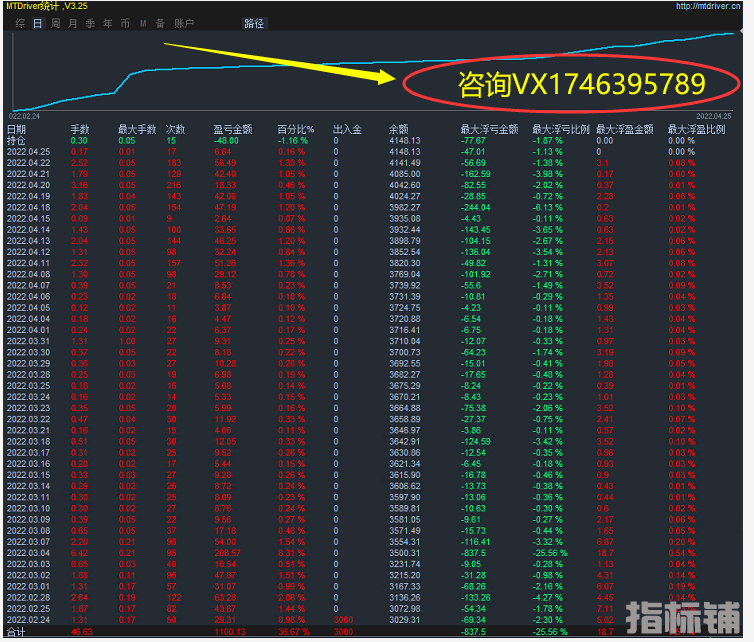The width and height of the screenshot is (754, 642).
Task: Select the M tab in toolbar
Action: coord(142,22)
